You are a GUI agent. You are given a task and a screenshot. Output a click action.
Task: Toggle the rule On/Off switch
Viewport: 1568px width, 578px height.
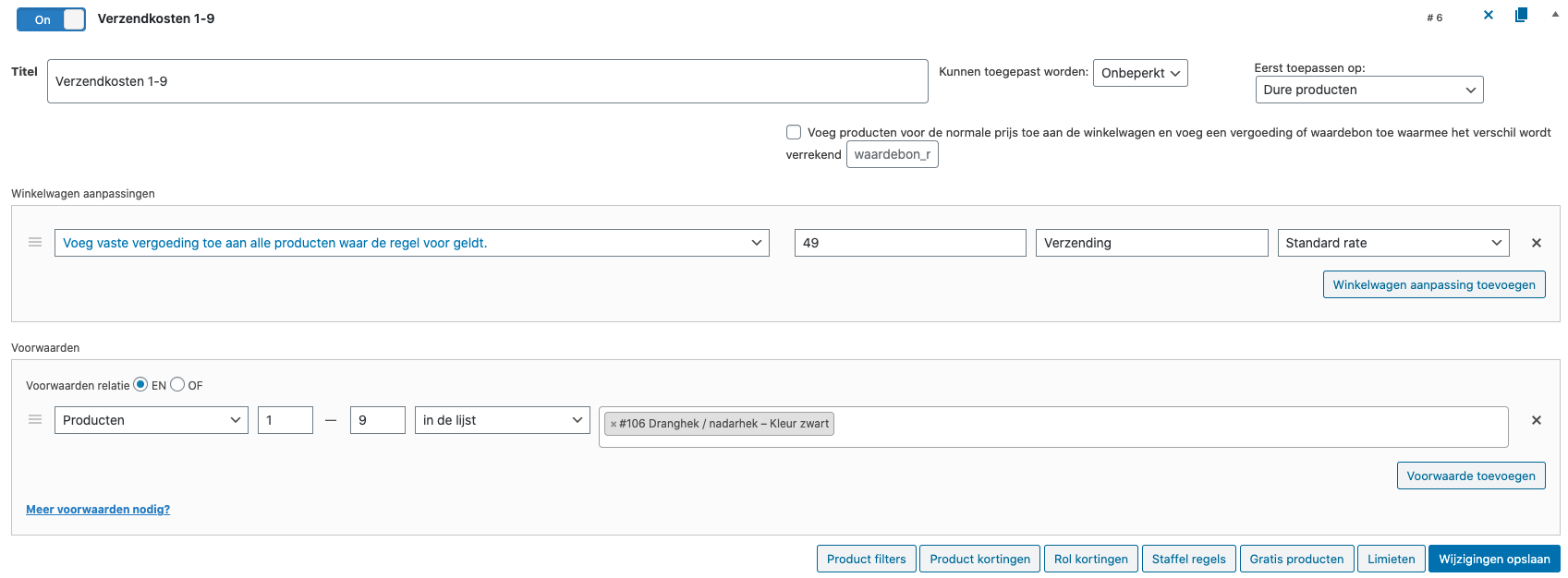click(51, 19)
